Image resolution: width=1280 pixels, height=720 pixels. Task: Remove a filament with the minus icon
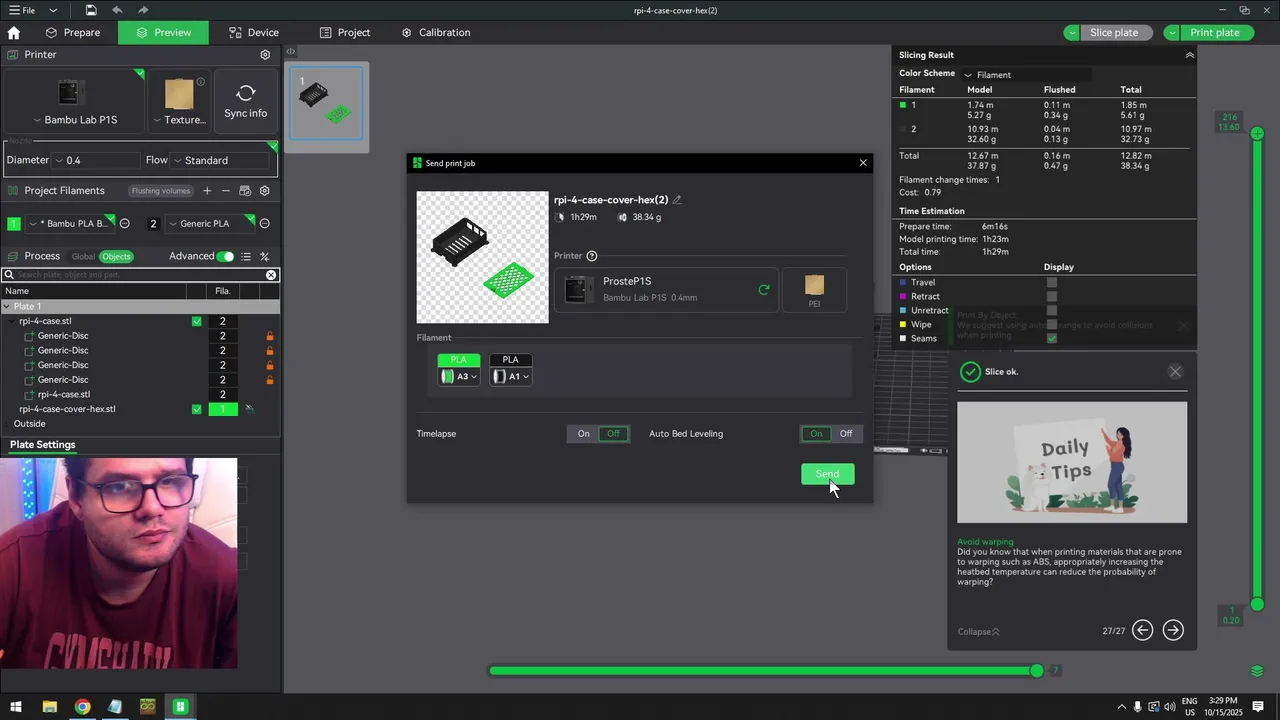tap(226, 191)
